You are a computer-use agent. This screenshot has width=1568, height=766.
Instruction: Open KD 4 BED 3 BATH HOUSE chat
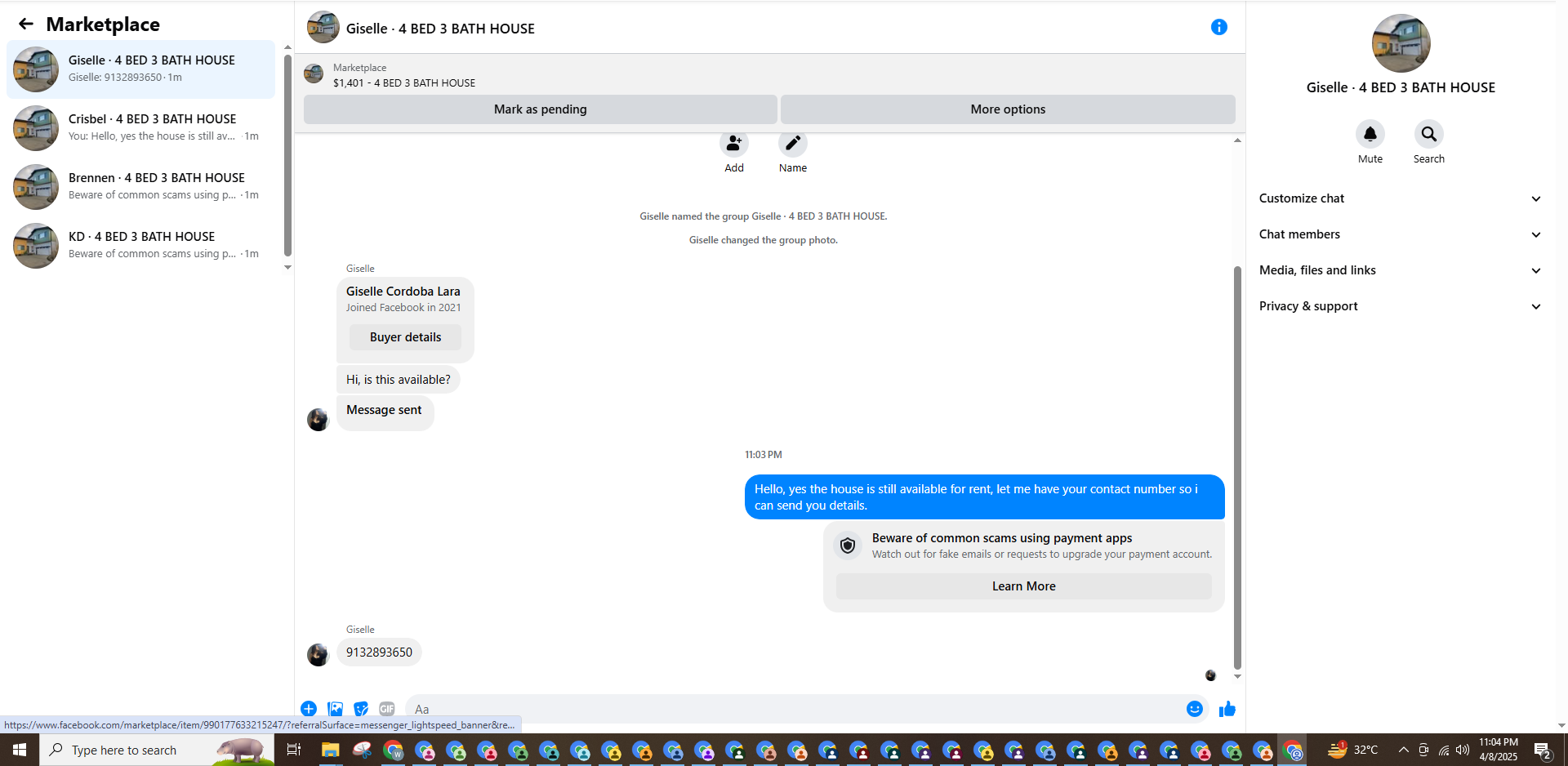coord(141,246)
